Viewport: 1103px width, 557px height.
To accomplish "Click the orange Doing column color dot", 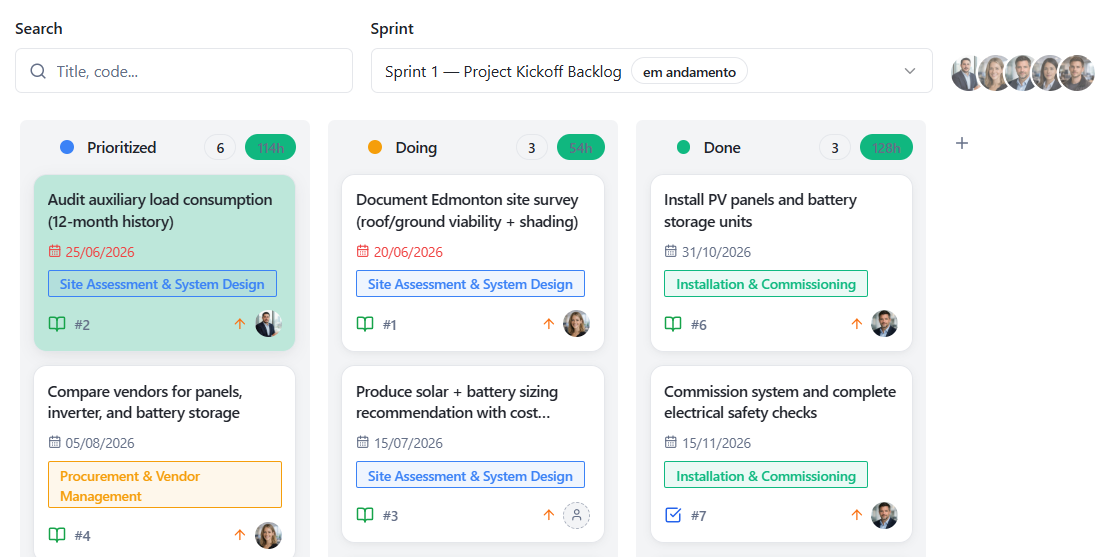I will pos(375,147).
